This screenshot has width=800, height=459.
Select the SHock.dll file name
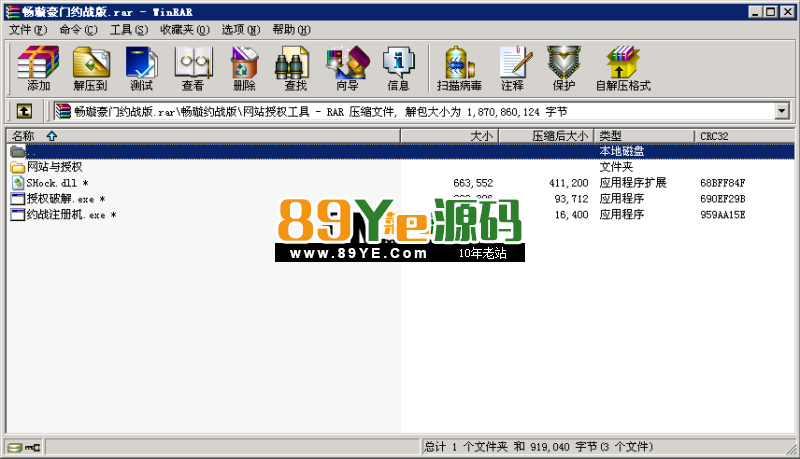click(x=57, y=183)
